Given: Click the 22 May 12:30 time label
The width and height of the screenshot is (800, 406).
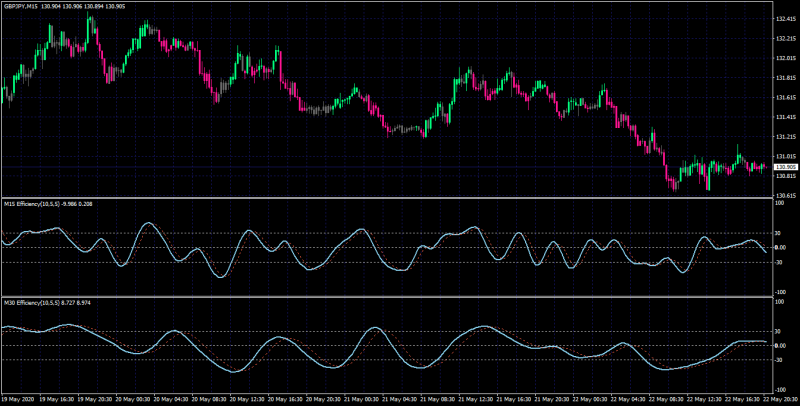Looking at the screenshot, I should [705, 399].
